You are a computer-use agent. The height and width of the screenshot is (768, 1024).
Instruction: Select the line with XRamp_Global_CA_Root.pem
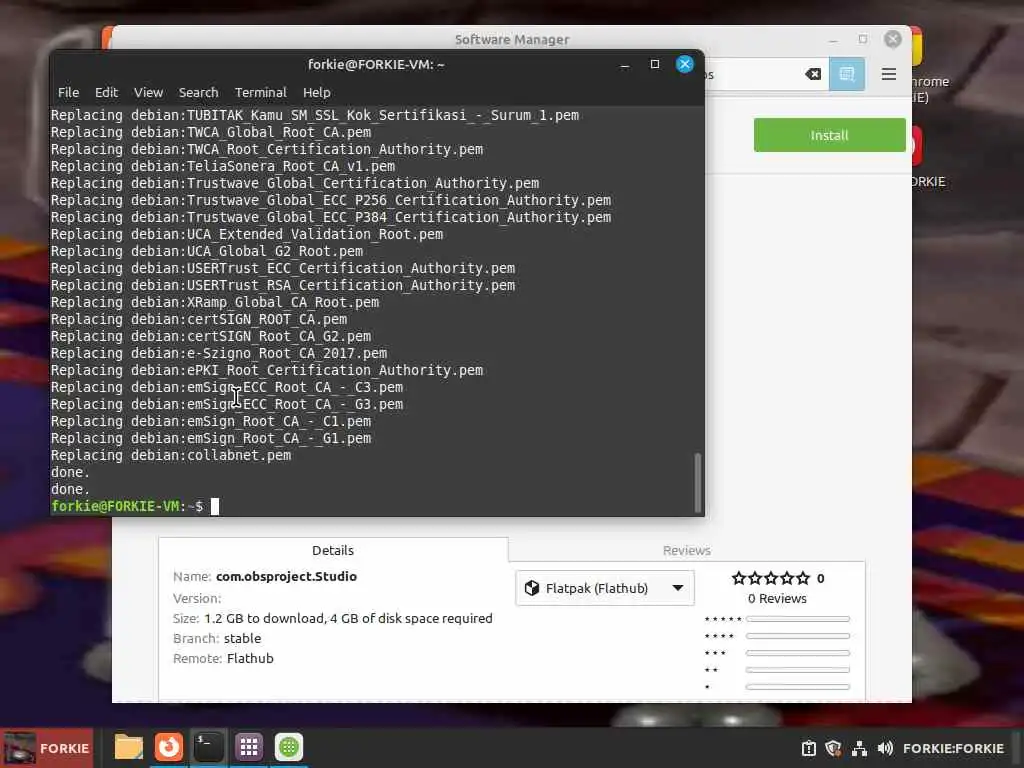215,302
